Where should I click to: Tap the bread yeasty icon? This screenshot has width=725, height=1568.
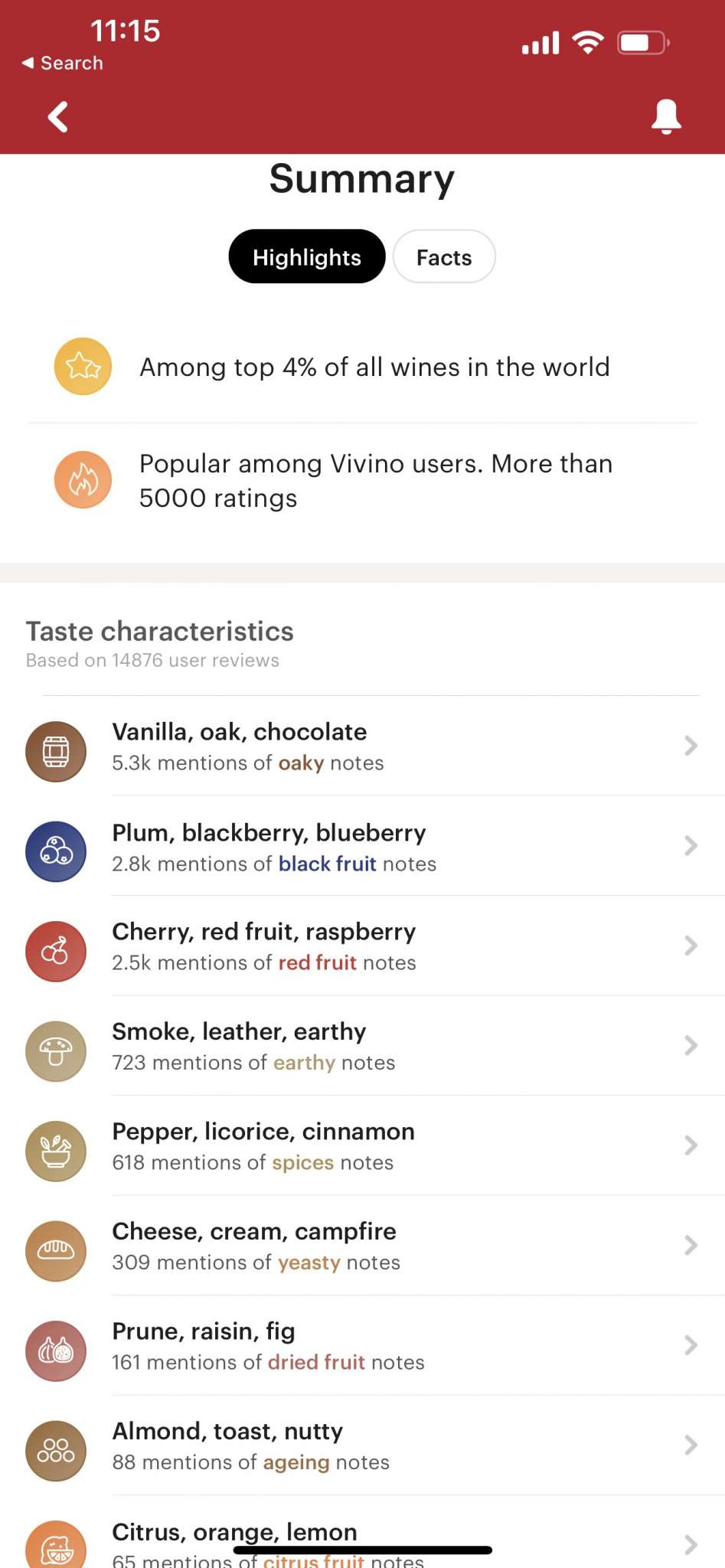tap(56, 1251)
